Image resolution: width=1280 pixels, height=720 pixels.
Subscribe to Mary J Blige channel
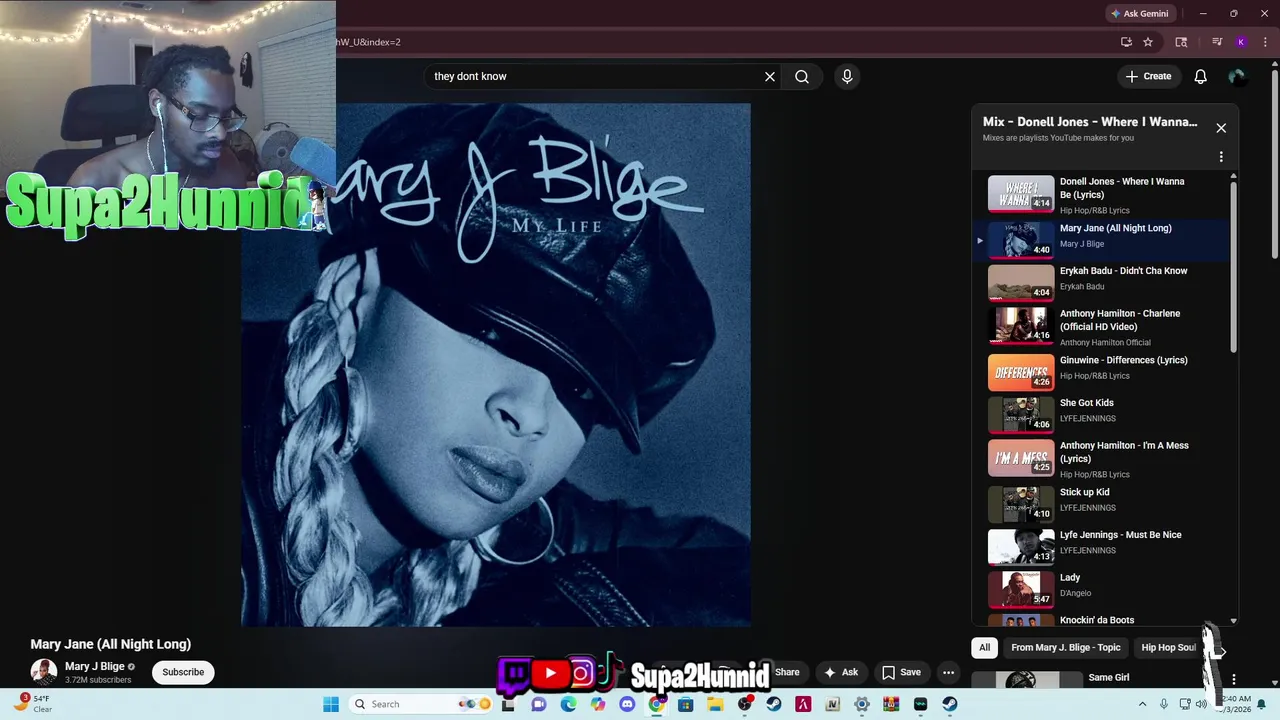pos(183,672)
